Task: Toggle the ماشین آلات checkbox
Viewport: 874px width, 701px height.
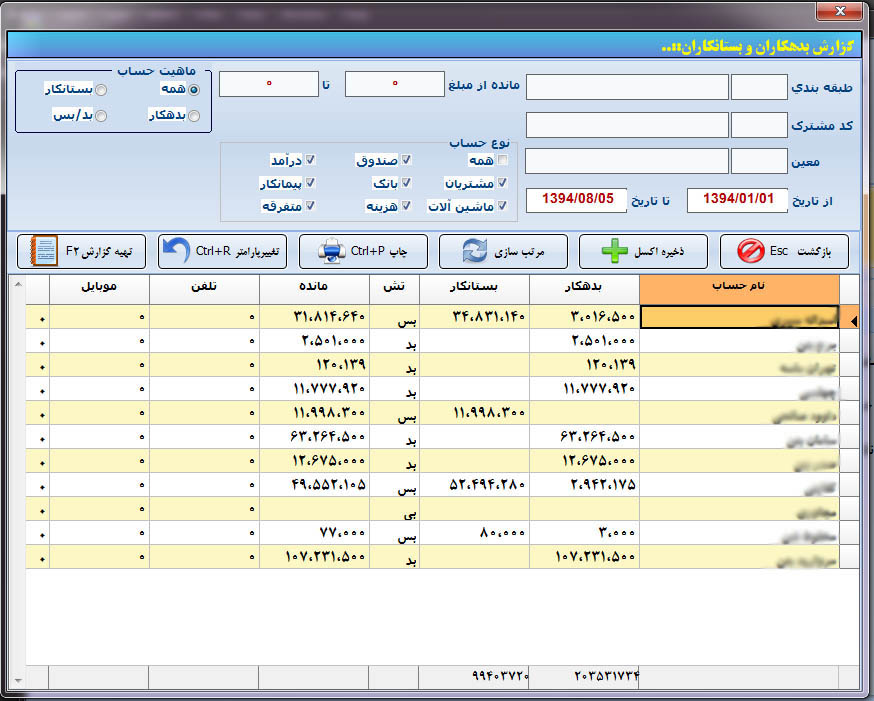Action: 502,206
